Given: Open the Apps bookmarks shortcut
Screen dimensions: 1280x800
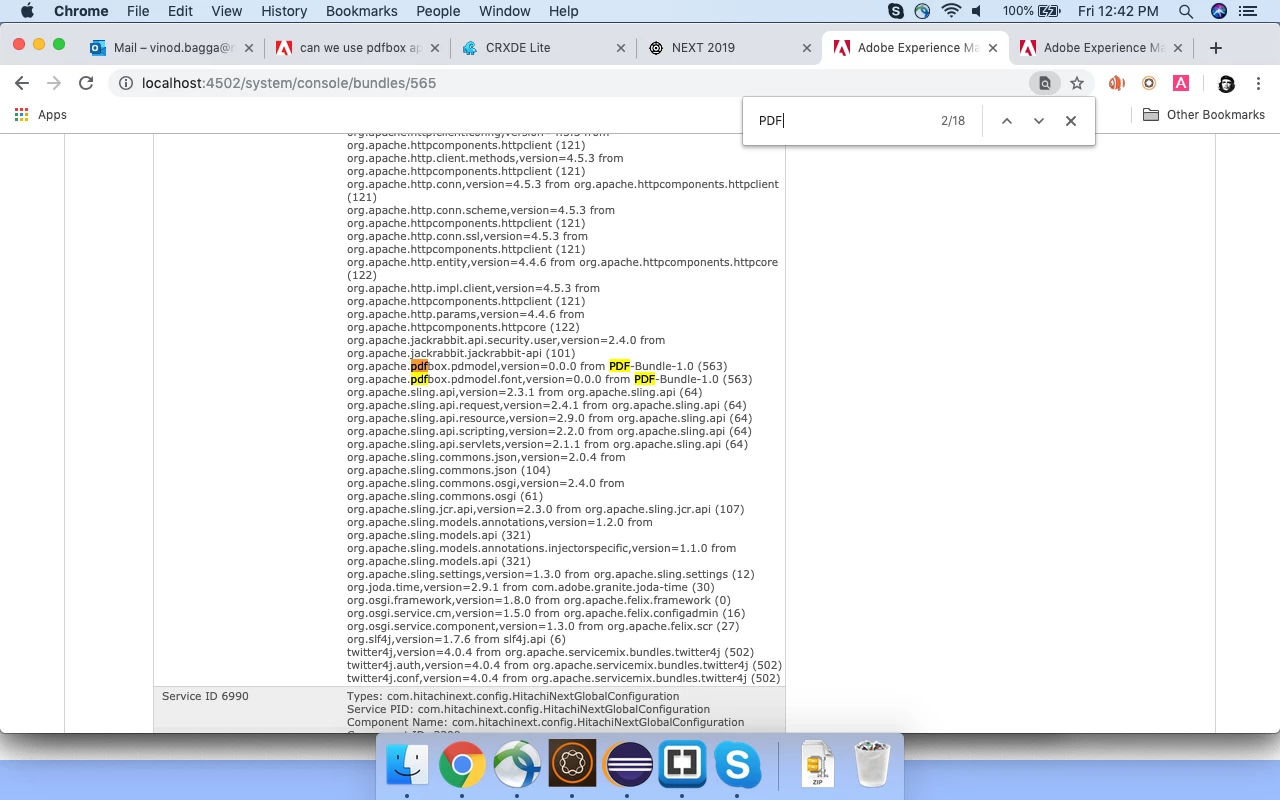Looking at the screenshot, I should [x=41, y=115].
